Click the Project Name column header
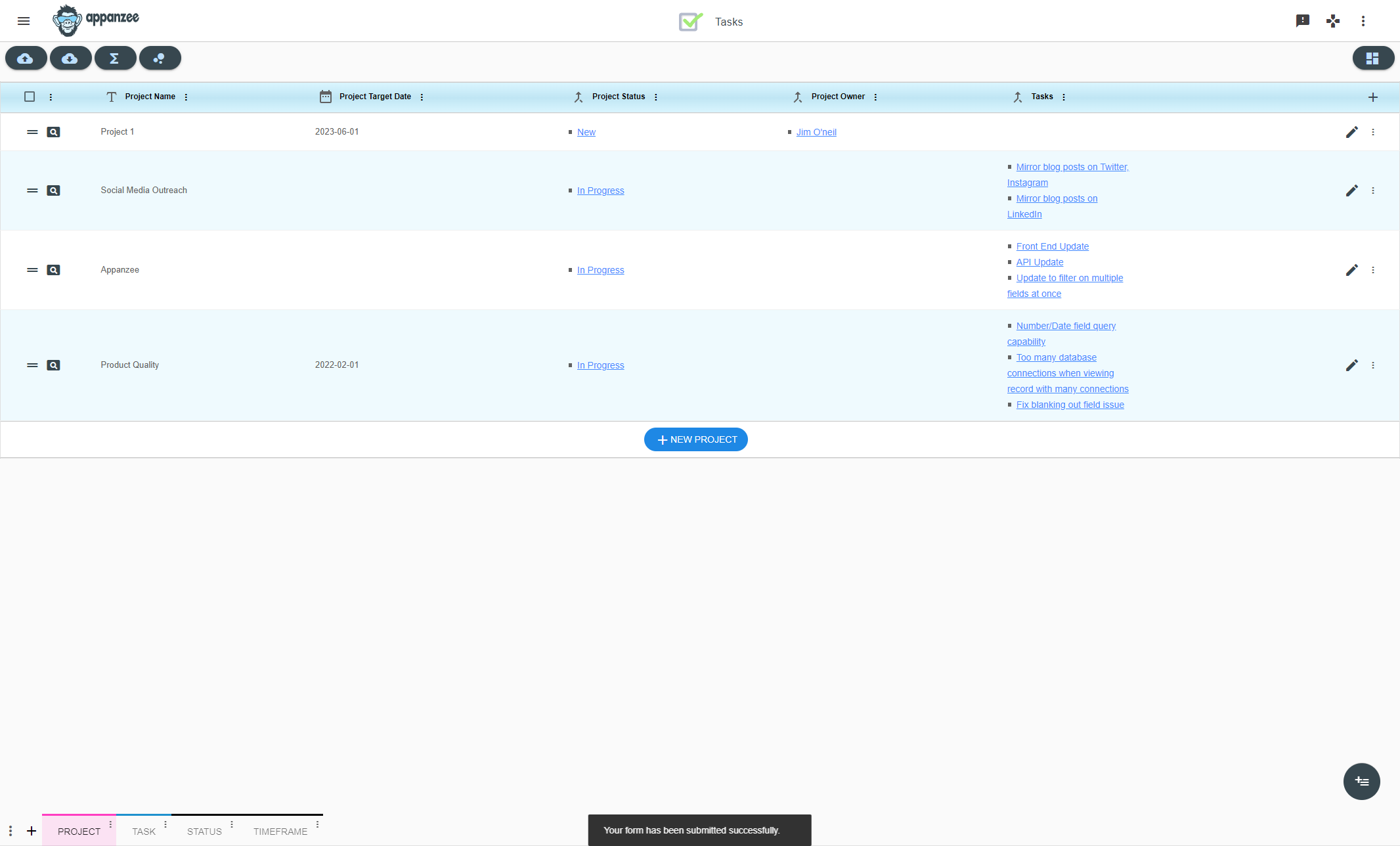The width and height of the screenshot is (1400, 846). pyautogui.click(x=150, y=97)
